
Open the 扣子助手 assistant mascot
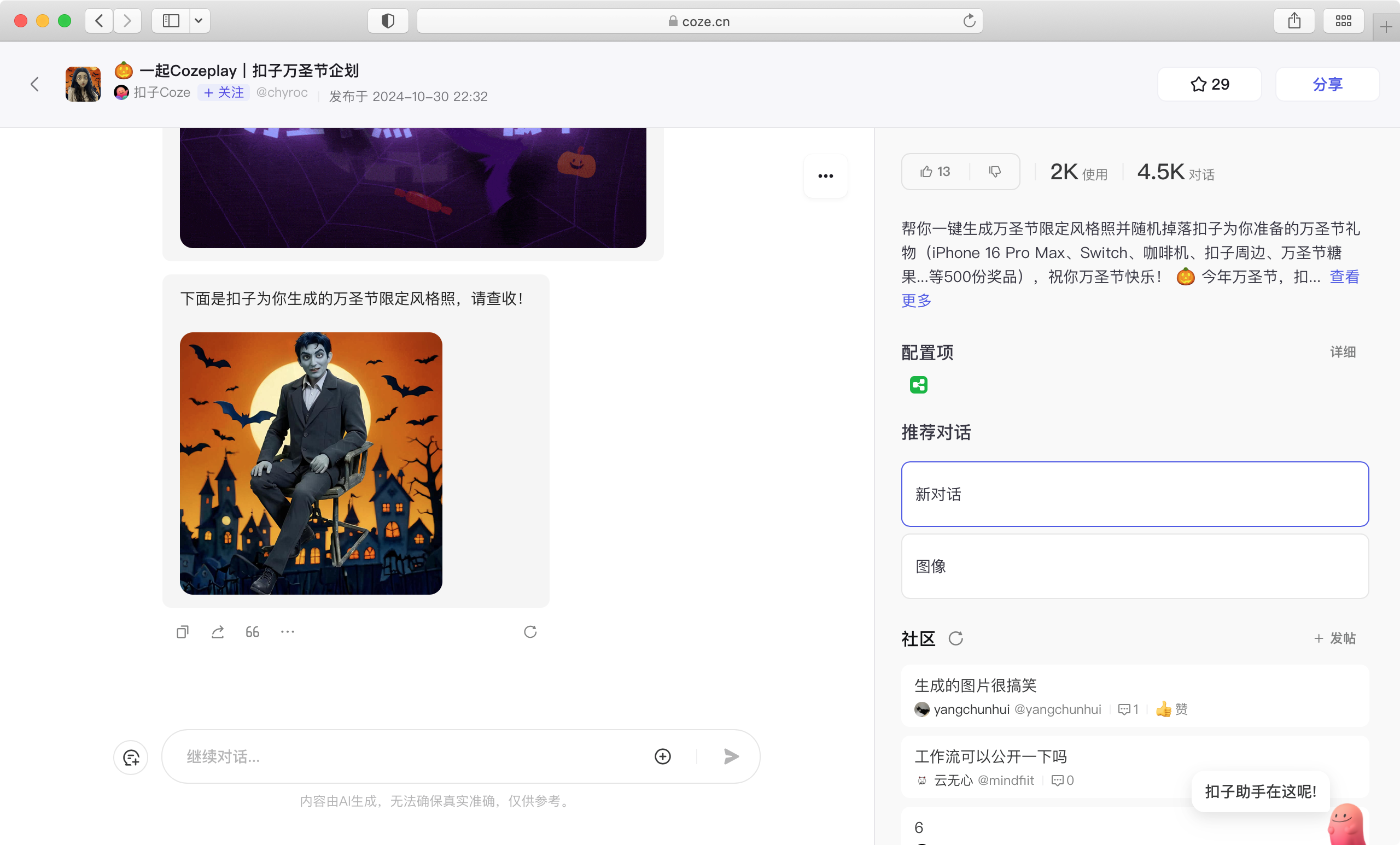click(x=1346, y=825)
